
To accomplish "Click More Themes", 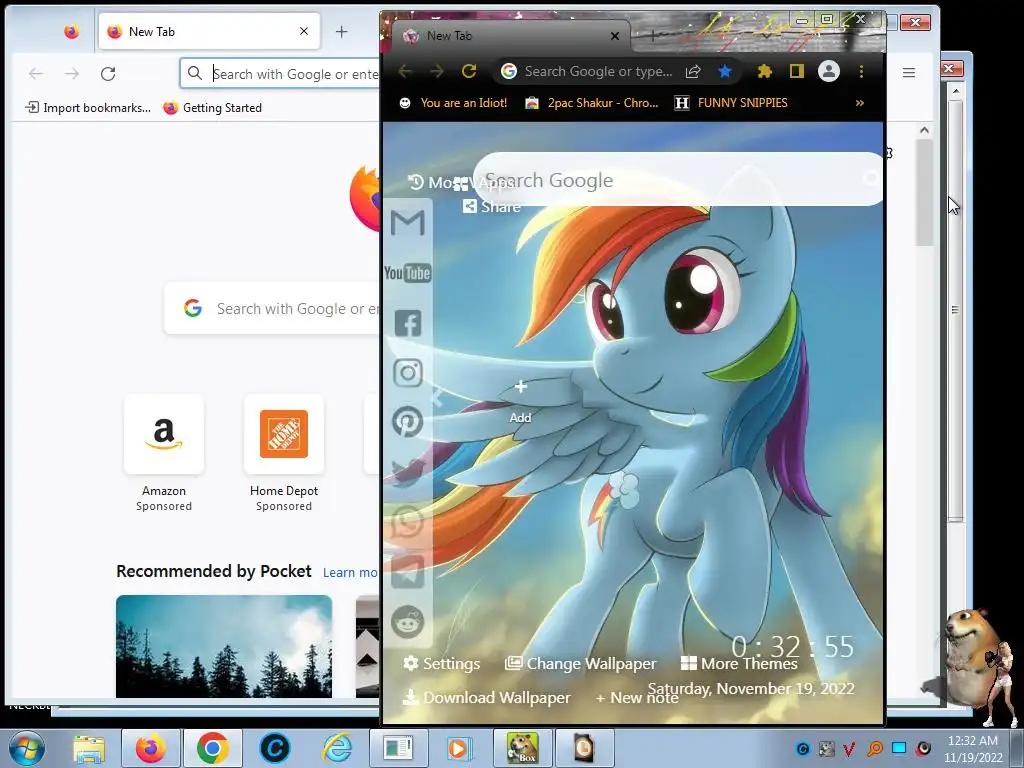I will tap(739, 664).
